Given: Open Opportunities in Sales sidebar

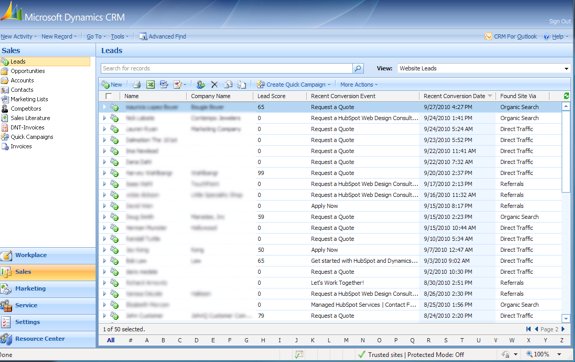Looking at the screenshot, I should tap(28, 71).
